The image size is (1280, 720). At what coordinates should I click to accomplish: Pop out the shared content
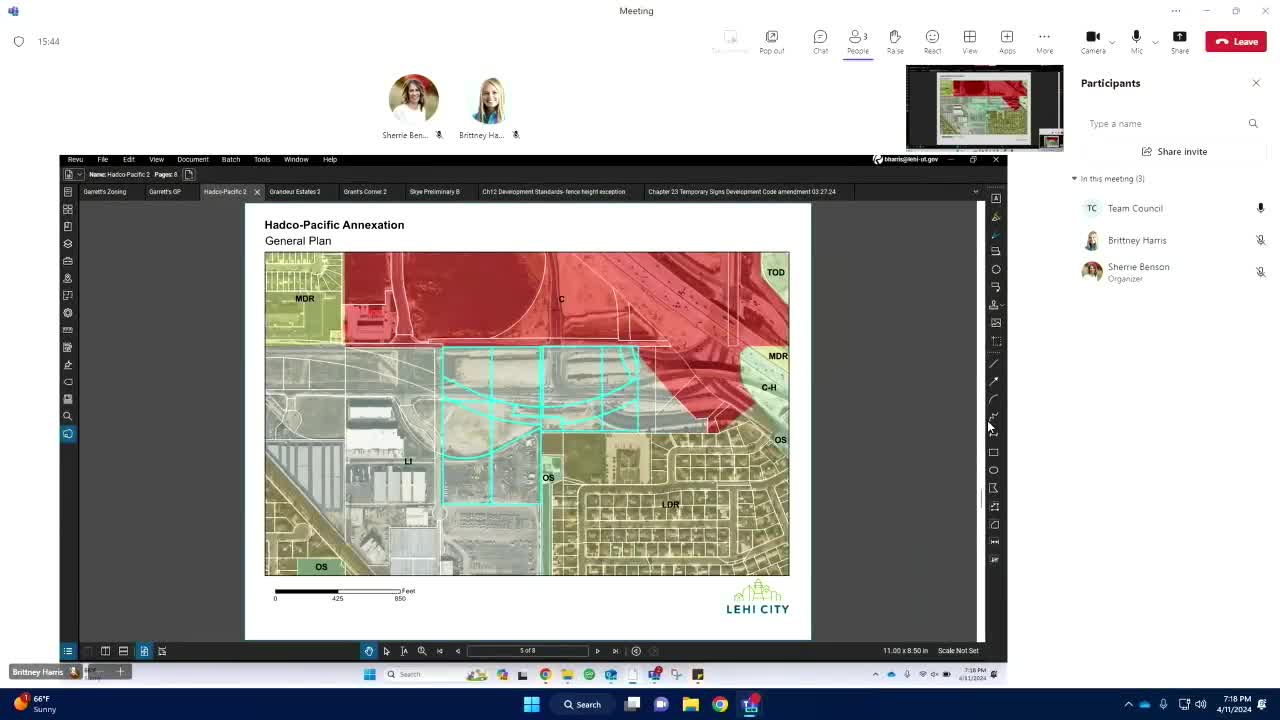(x=772, y=41)
